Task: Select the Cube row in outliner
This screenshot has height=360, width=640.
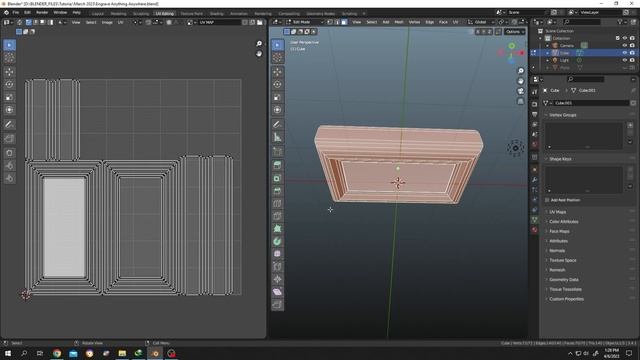Action: coord(584,53)
